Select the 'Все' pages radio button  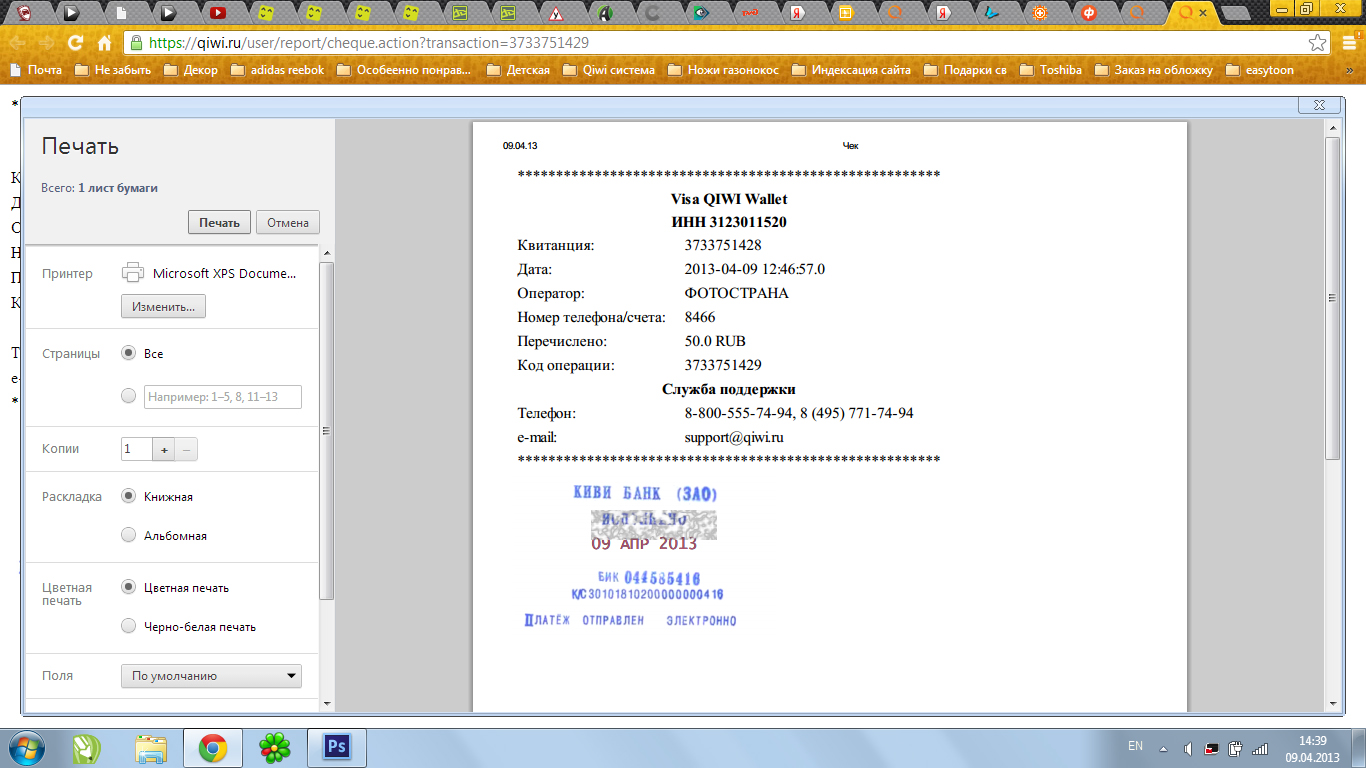coord(128,353)
